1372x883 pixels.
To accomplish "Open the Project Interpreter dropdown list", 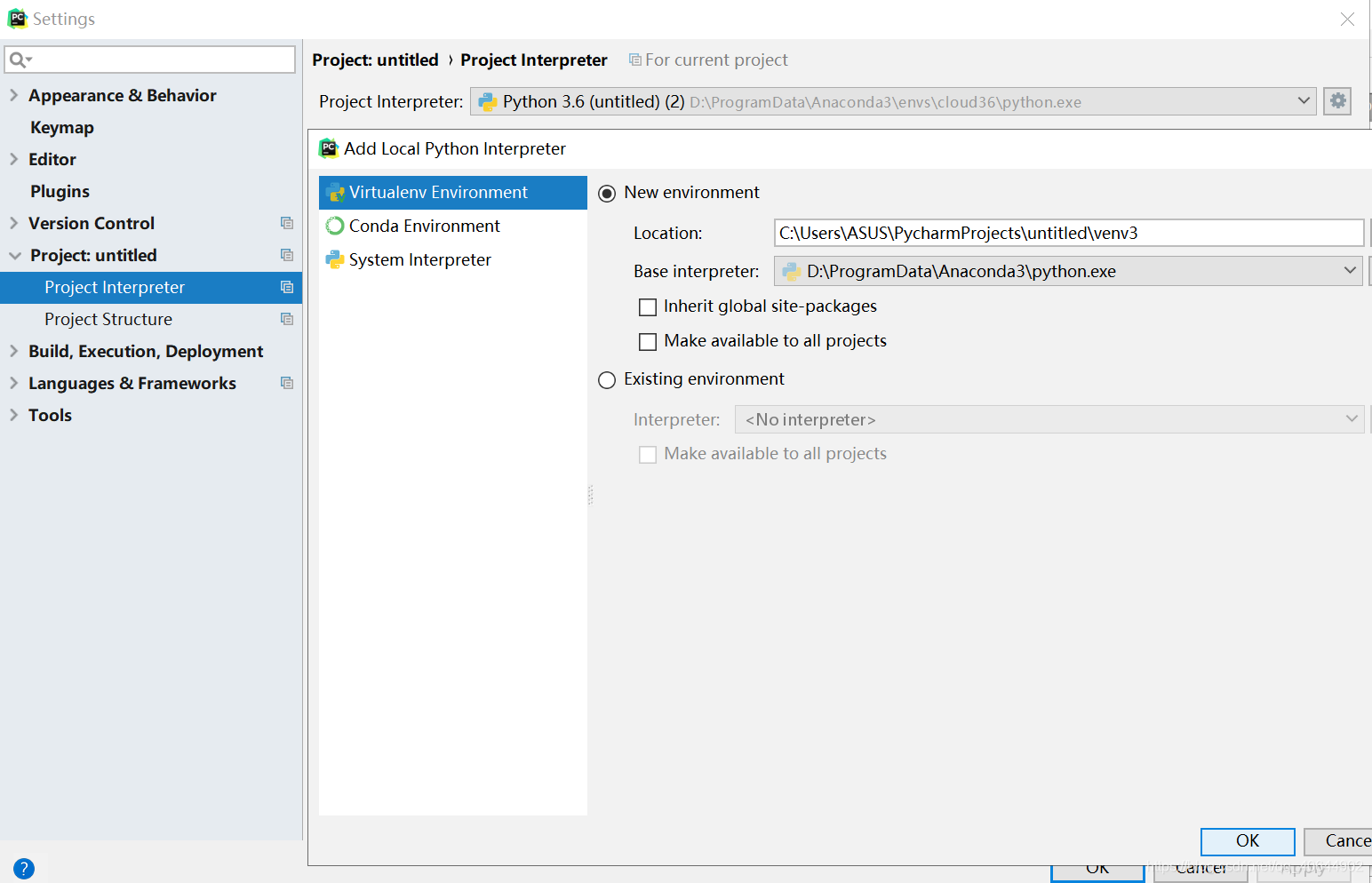I will pos(1303,100).
